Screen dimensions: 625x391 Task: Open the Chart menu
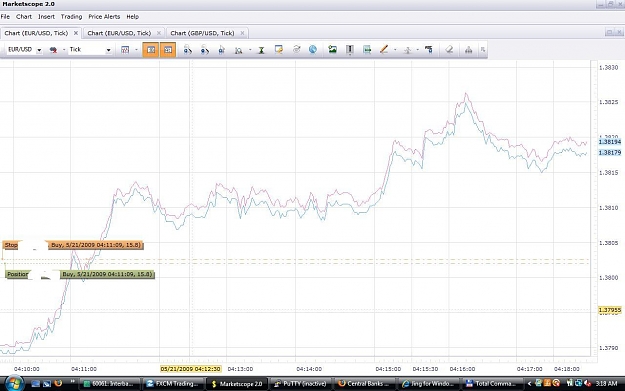point(24,17)
